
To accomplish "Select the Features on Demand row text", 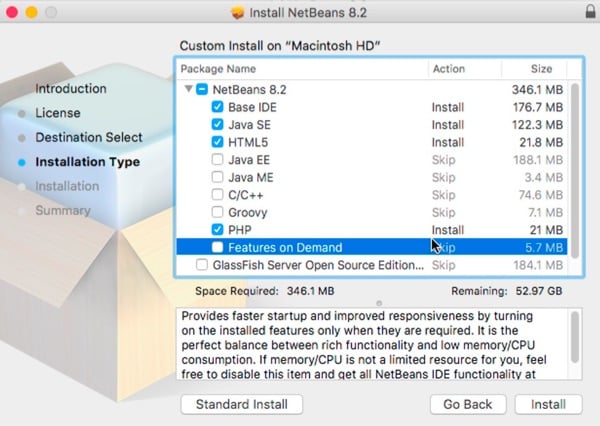I will pyautogui.click(x=285, y=248).
